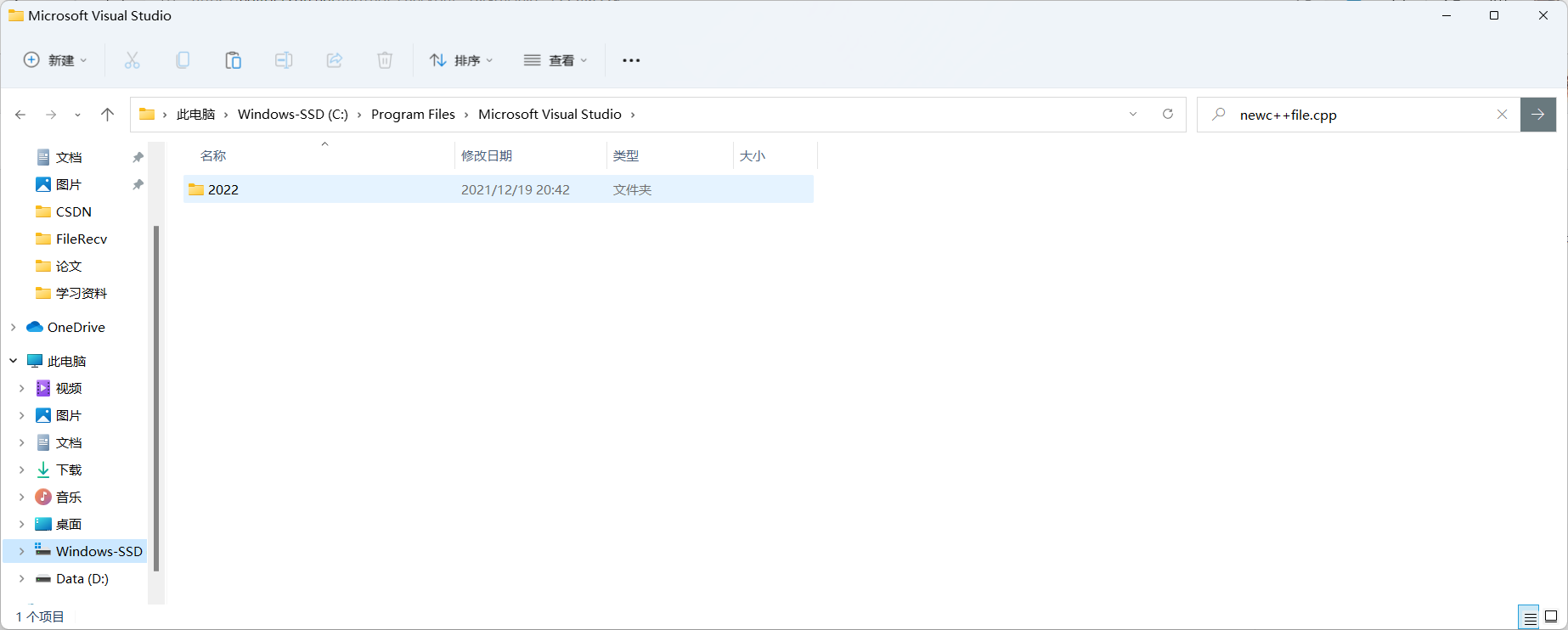Collapse the 此电脑 tree node
Viewport: 1568px width, 630px height.
(x=13, y=361)
